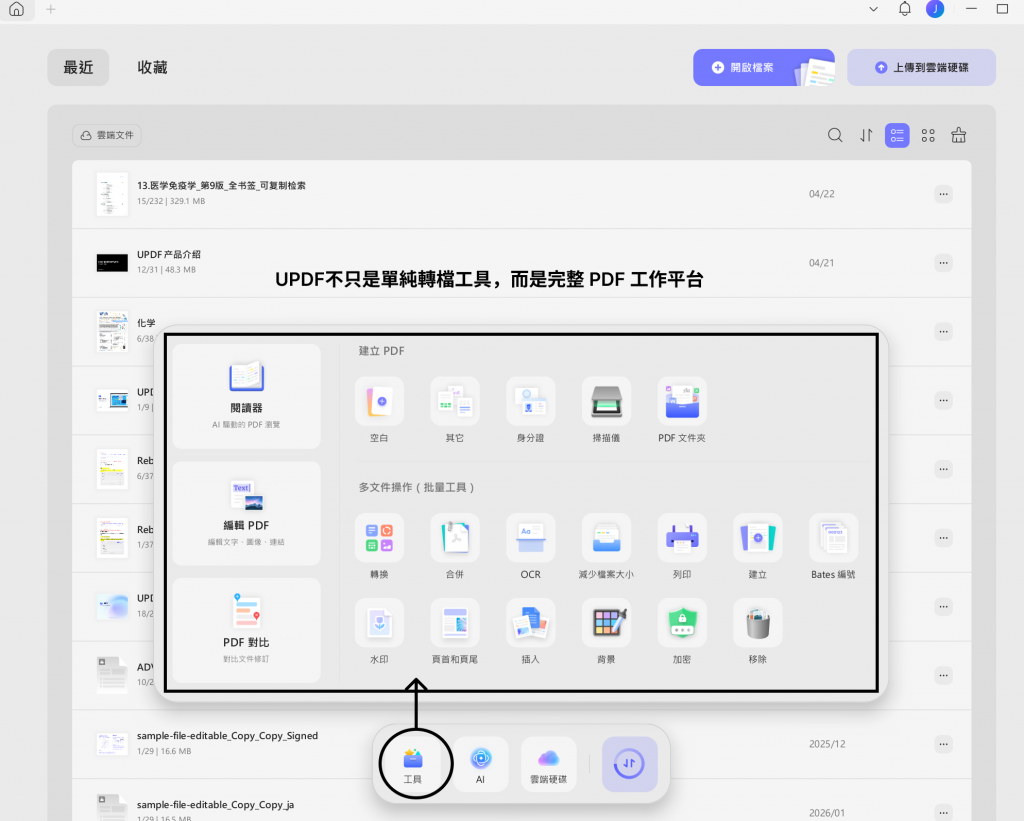
Task: Open file UPDF 产品介绍
Action: point(521,263)
